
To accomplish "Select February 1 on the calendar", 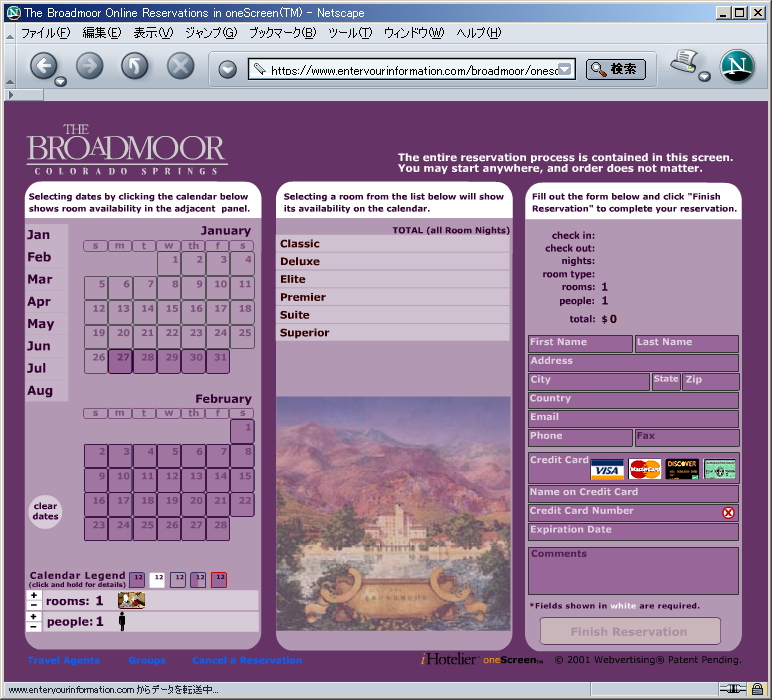I will click(242, 431).
